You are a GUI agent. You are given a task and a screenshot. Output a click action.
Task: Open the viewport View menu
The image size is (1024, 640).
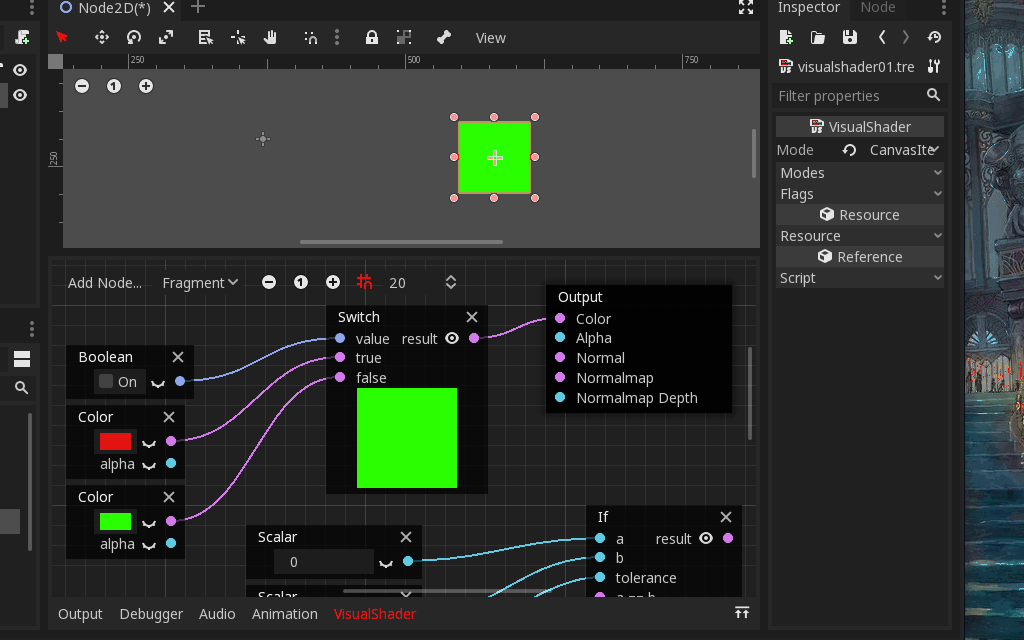click(490, 38)
